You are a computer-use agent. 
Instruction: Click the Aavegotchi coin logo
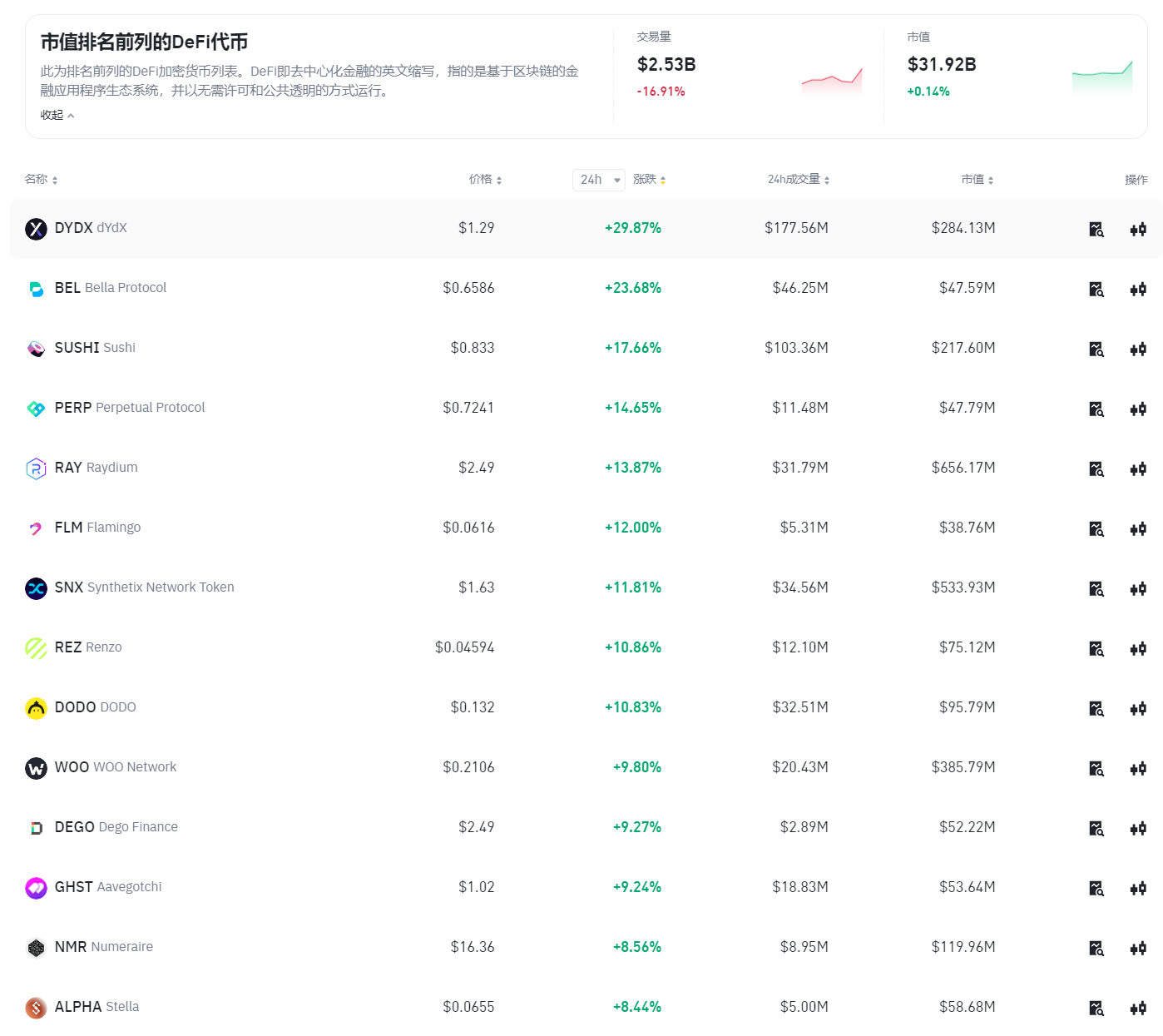36,888
